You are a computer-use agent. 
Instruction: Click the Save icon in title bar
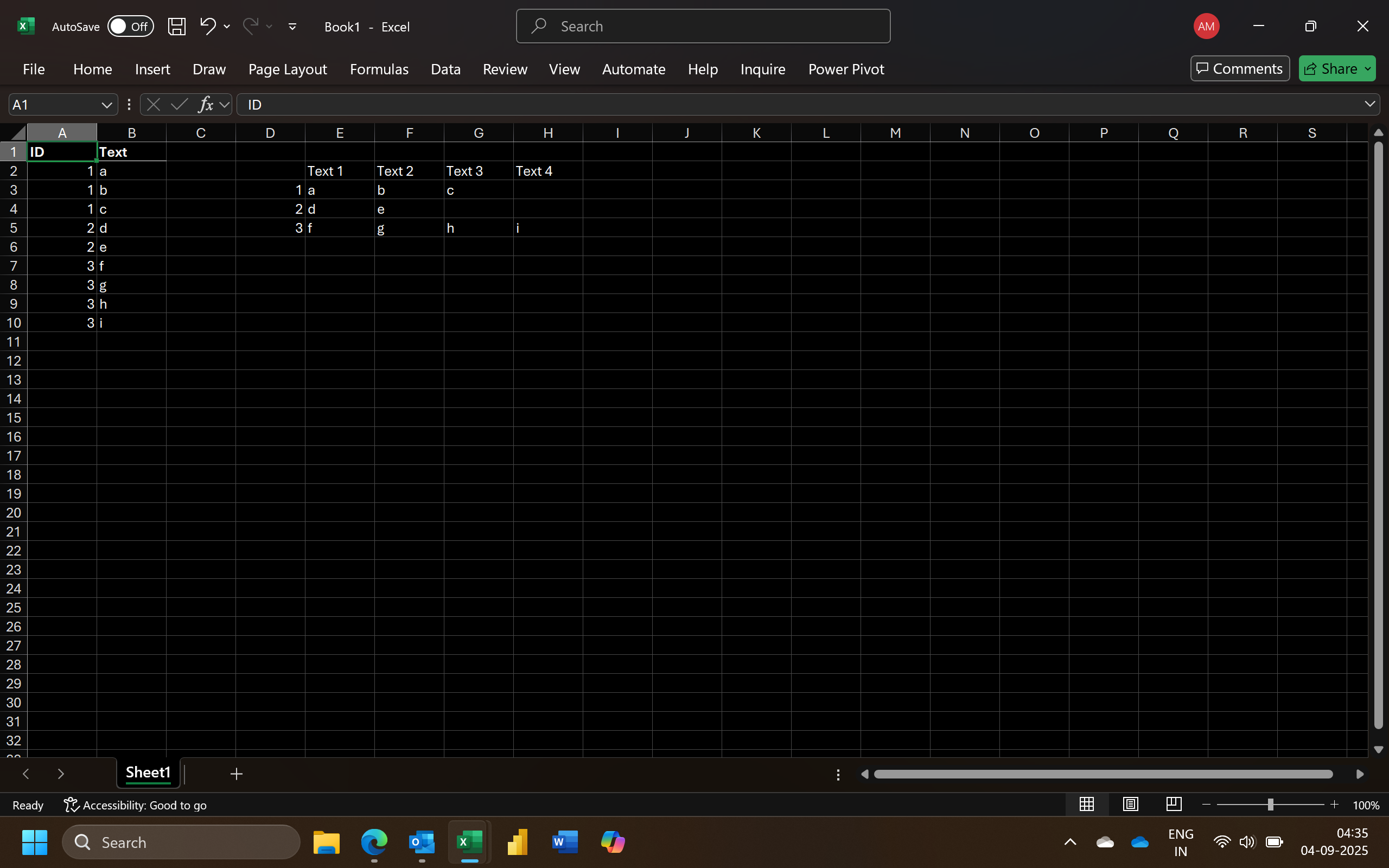coord(176,27)
